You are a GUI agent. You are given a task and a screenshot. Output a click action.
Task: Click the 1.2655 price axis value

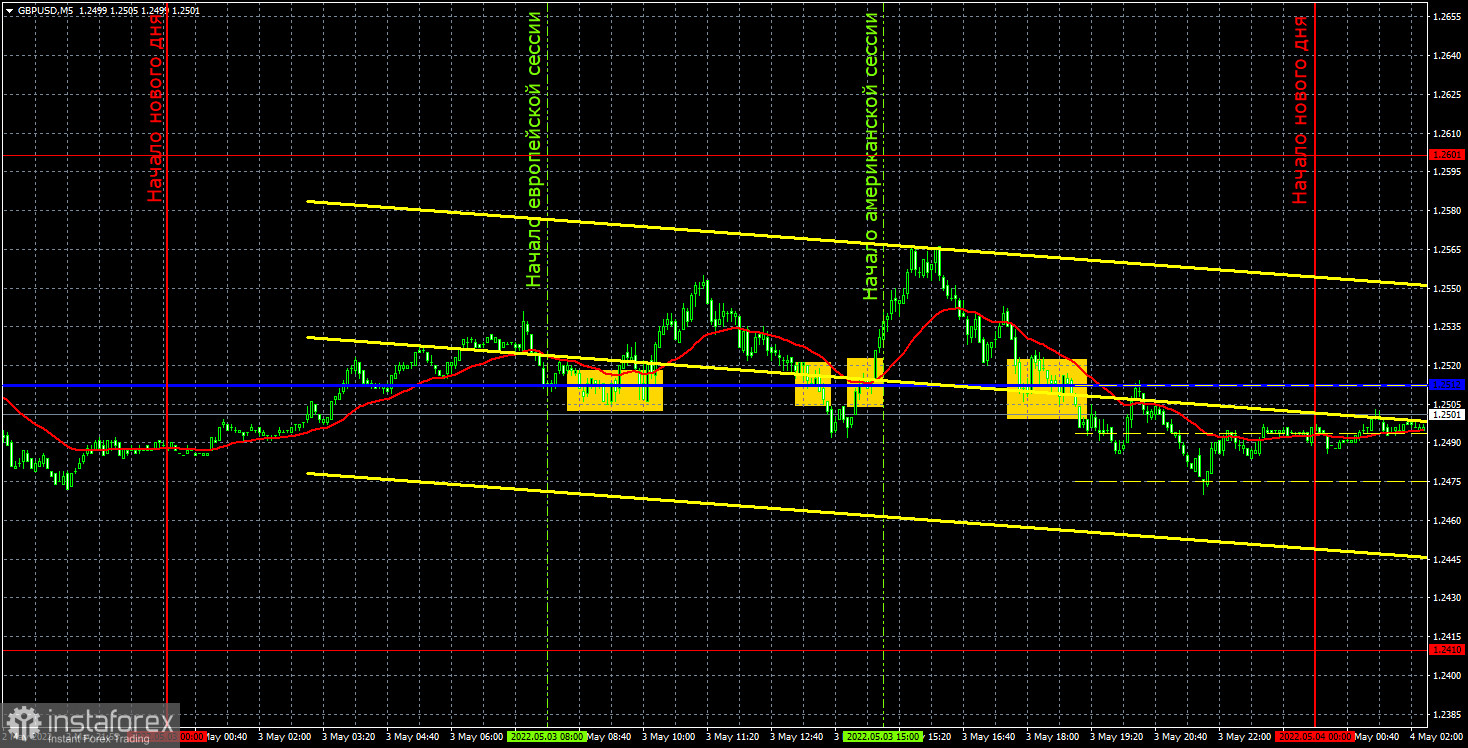pos(1449,17)
